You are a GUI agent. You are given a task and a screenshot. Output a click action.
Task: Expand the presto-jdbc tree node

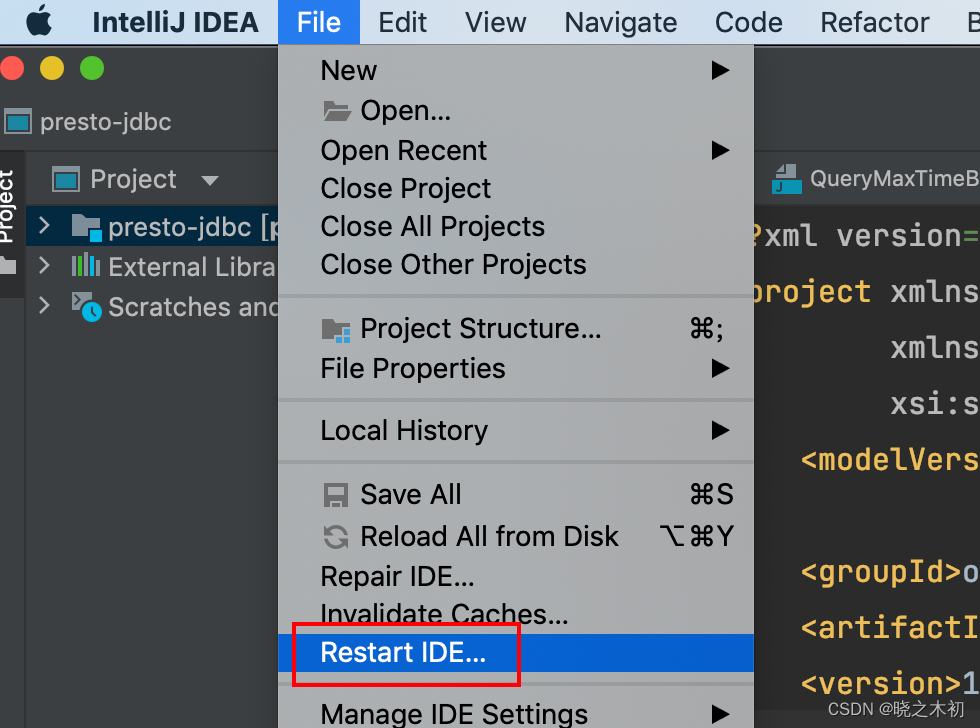(44, 227)
